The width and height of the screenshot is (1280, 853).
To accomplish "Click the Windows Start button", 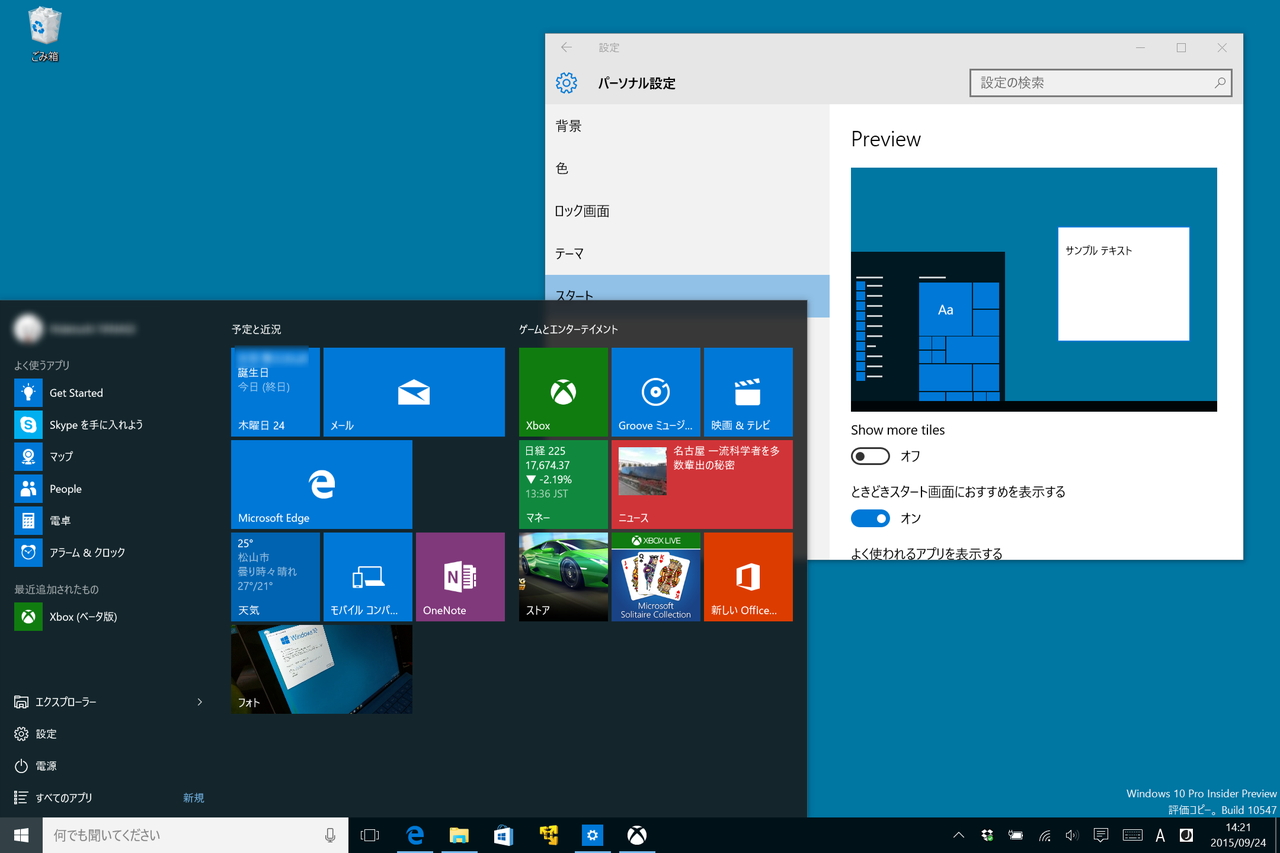I will [21, 835].
